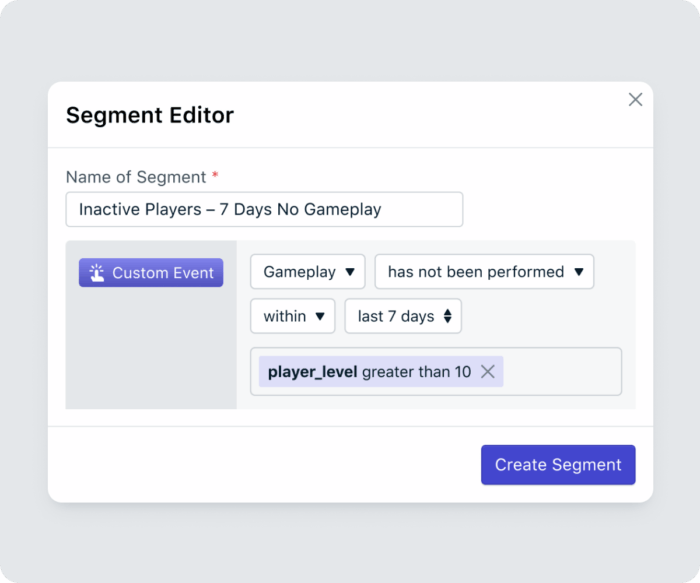Select the "player_level greater than 10" filter tag
This screenshot has height=583, width=700.
pos(368,372)
